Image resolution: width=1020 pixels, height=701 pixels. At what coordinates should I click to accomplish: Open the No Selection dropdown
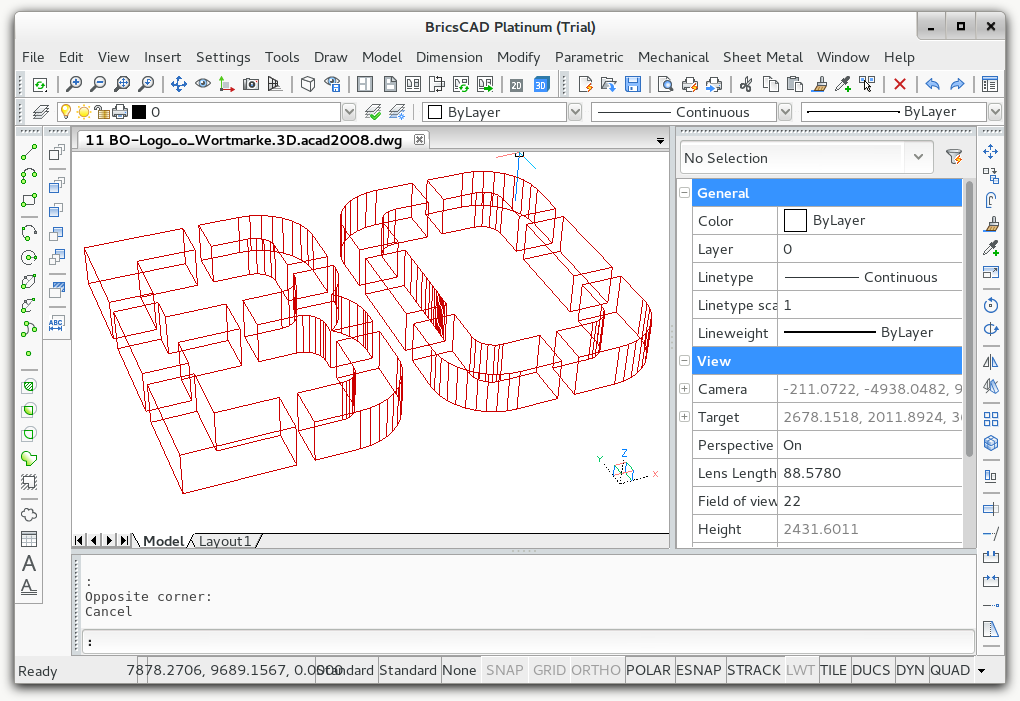pos(918,157)
